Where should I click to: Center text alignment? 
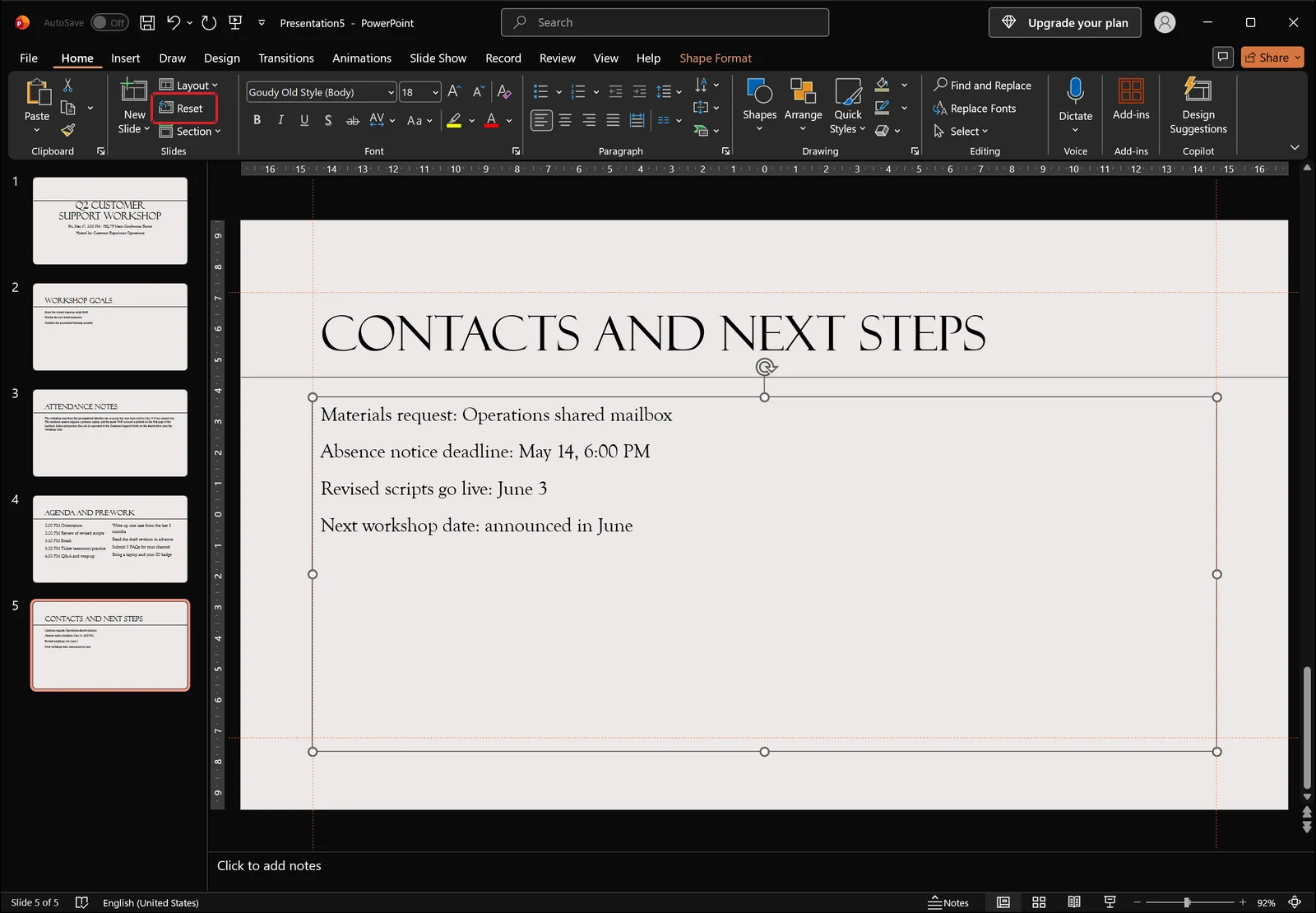point(565,120)
